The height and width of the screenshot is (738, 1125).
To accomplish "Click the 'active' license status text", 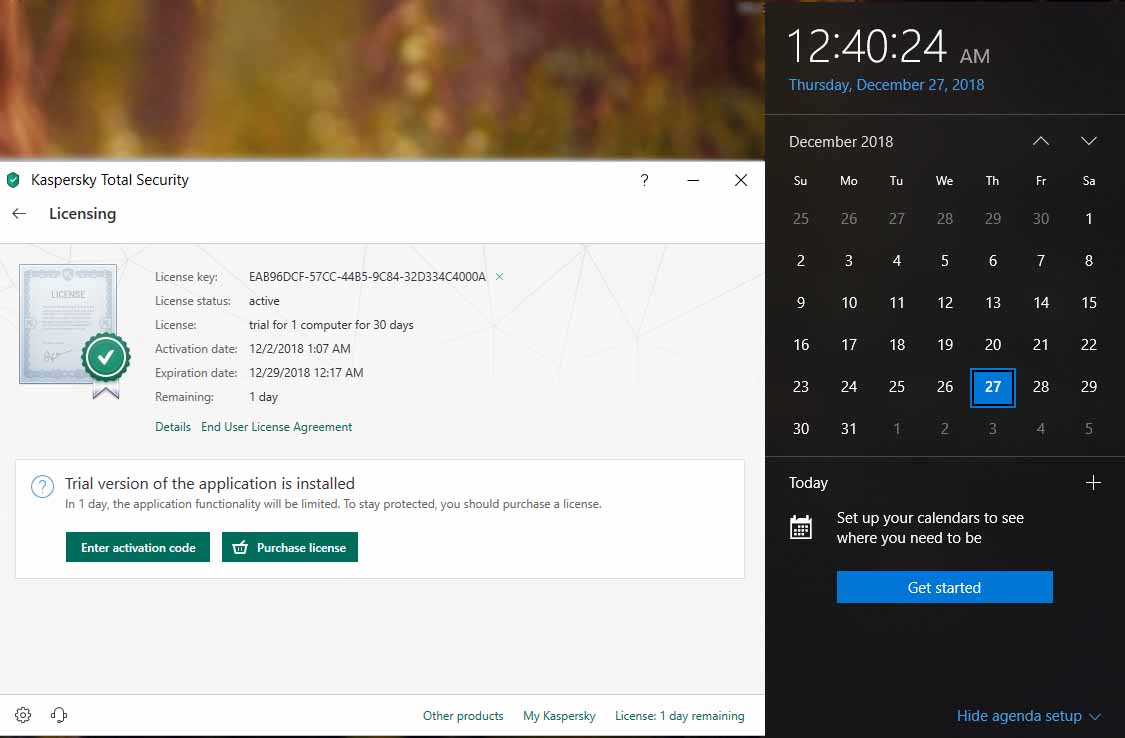I will (264, 301).
